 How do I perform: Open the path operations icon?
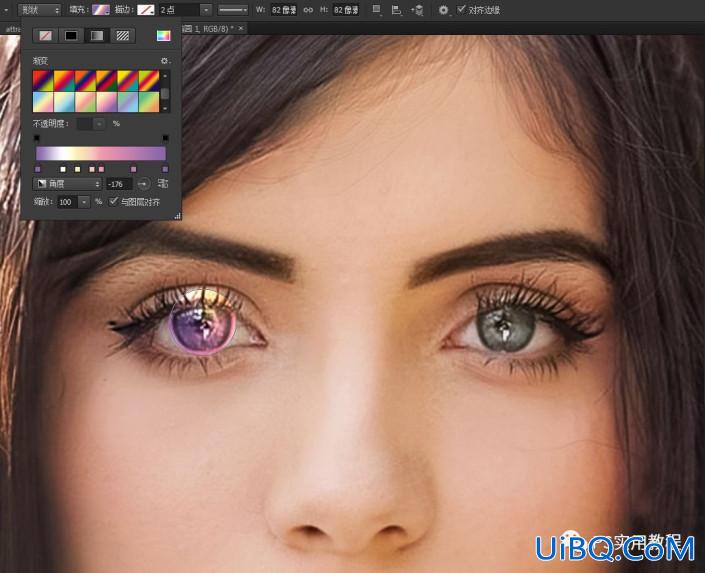point(377,10)
